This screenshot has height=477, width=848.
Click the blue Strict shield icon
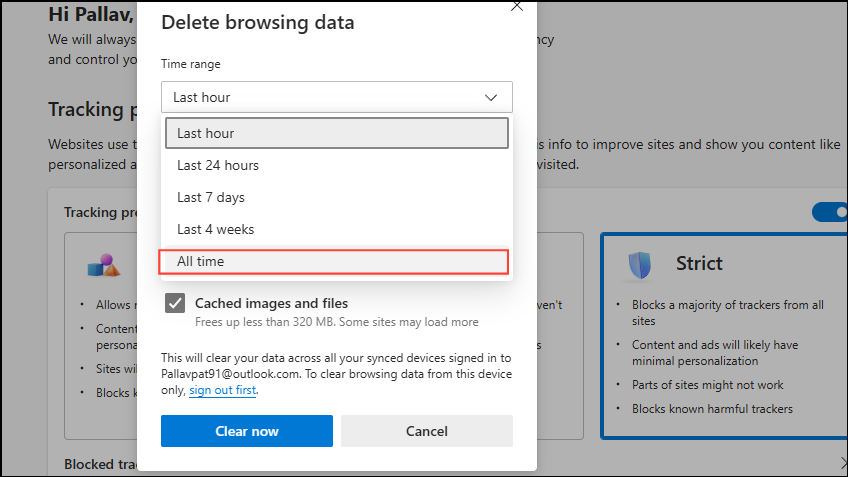(640, 265)
